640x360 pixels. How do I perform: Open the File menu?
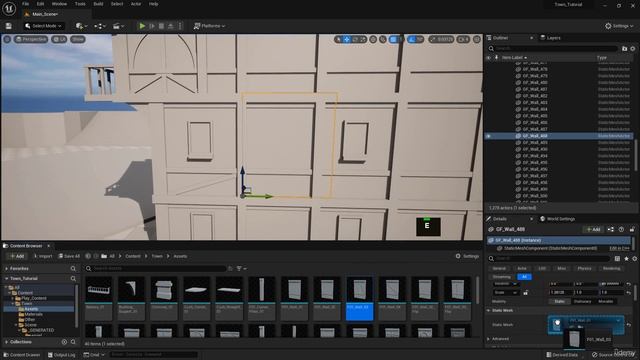click(26, 4)
